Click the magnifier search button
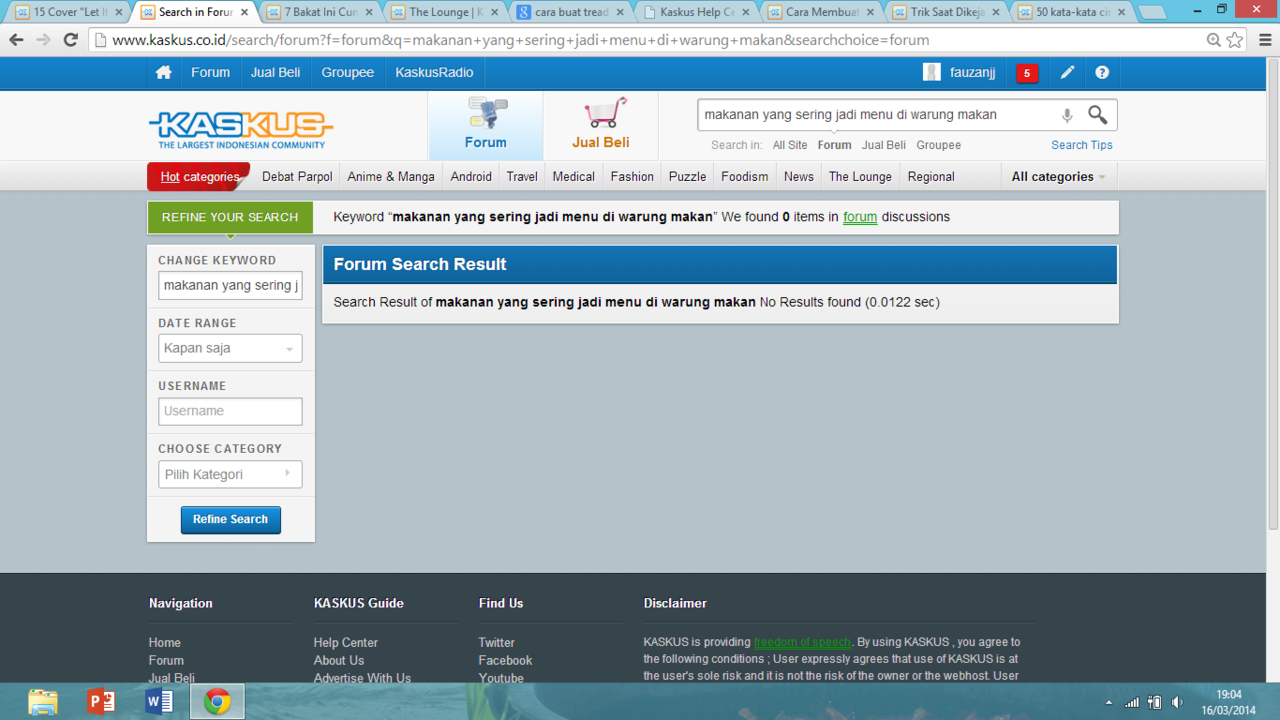Screen dimensions: 1280x720 point(1098,115)
